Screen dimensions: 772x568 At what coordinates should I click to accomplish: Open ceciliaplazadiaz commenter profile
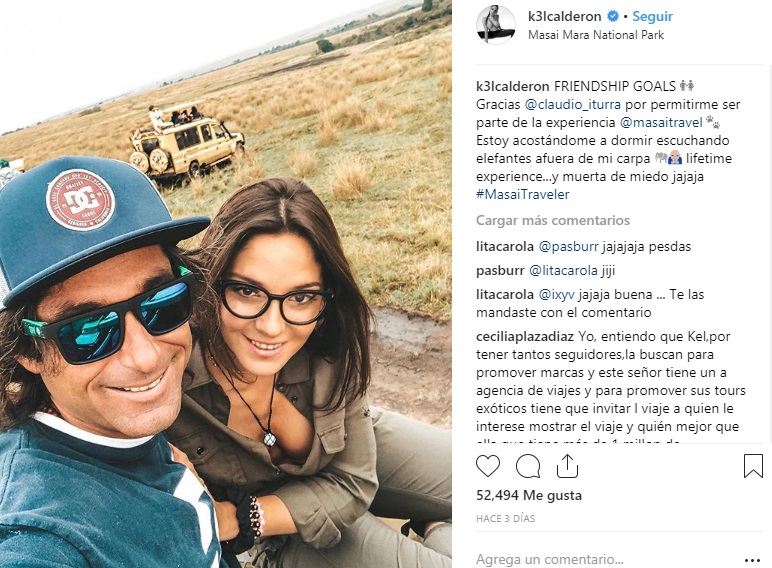[x=525, y=337]
